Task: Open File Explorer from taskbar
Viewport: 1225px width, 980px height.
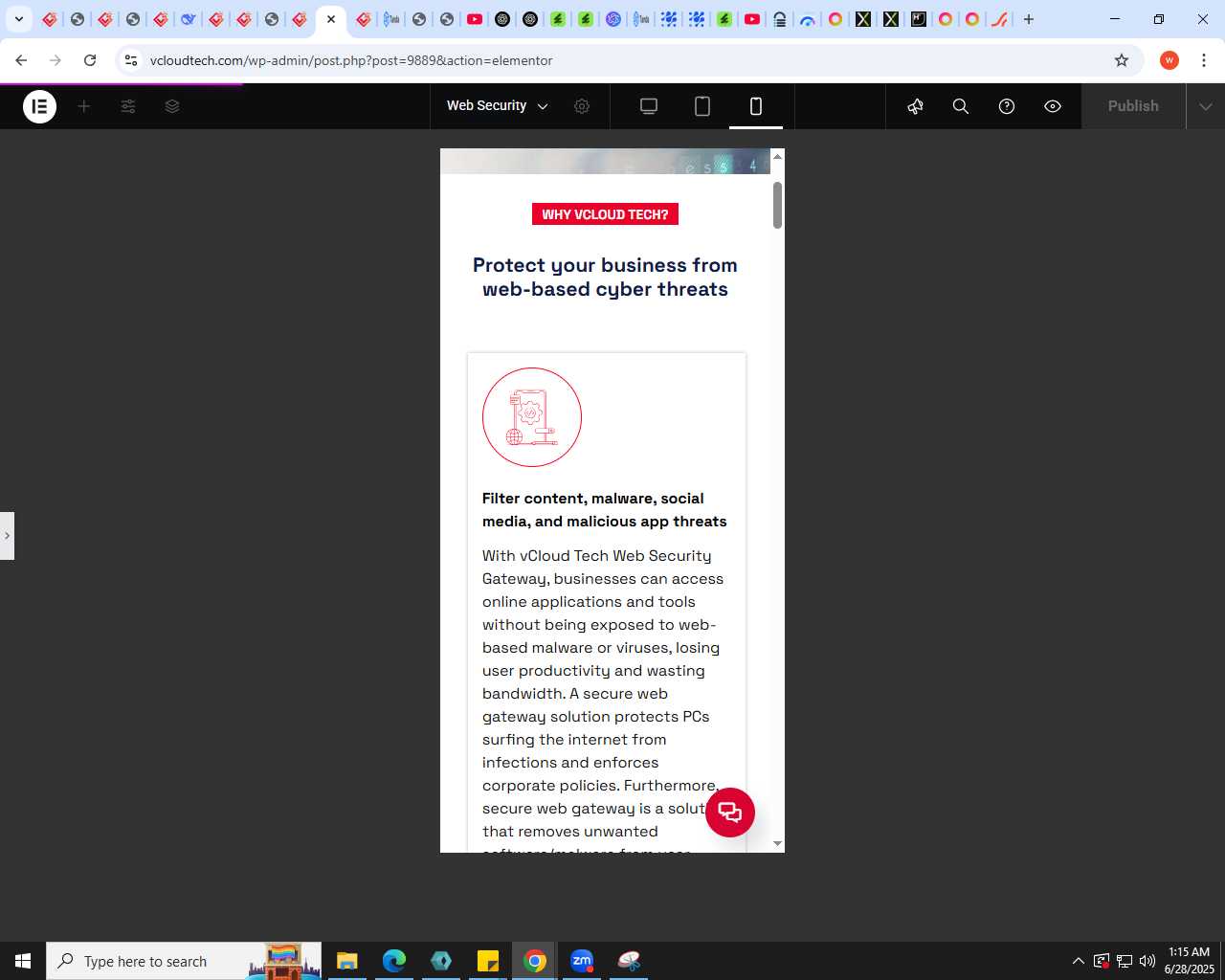Action: point(347,961)
